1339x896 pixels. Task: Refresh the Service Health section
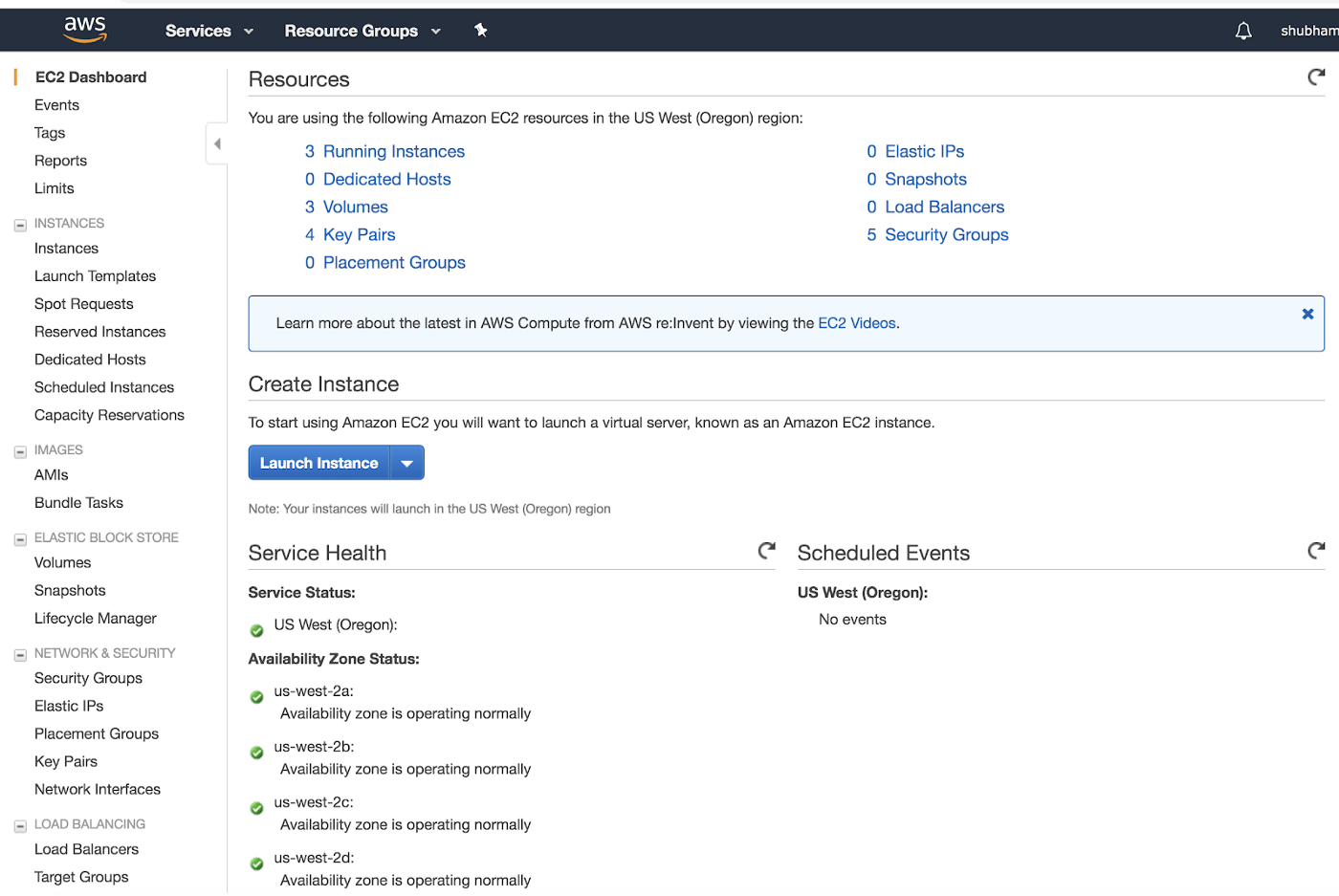(766, 551)
